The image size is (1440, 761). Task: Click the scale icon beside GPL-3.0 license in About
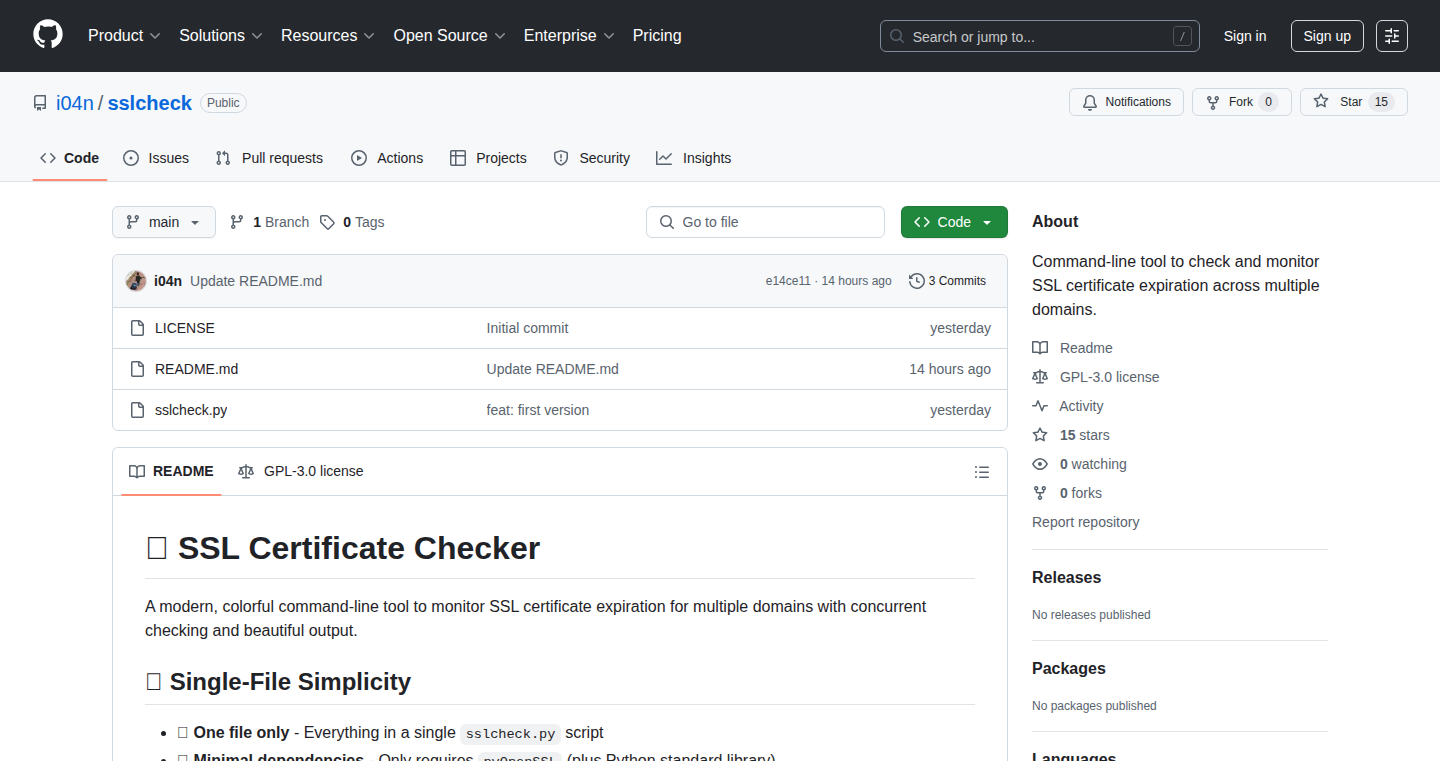pyautogui.click(x=1040, y=377)
